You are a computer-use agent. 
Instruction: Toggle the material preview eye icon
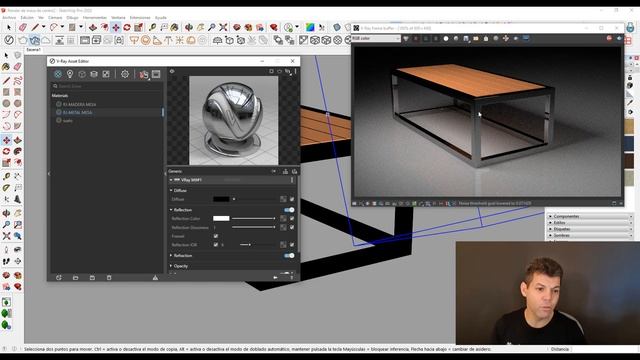[x=172, y=71]
